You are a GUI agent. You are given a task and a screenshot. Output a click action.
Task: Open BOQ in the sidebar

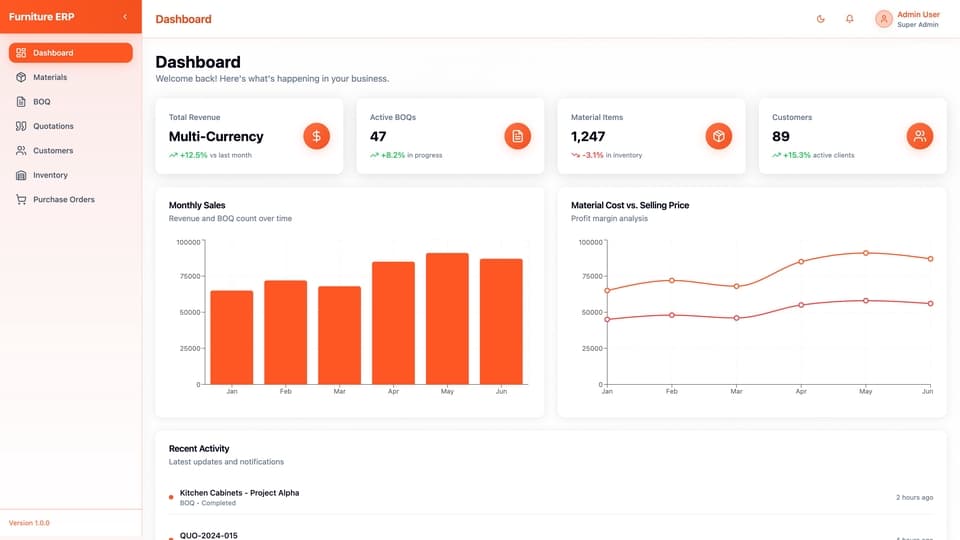(70, 102)
